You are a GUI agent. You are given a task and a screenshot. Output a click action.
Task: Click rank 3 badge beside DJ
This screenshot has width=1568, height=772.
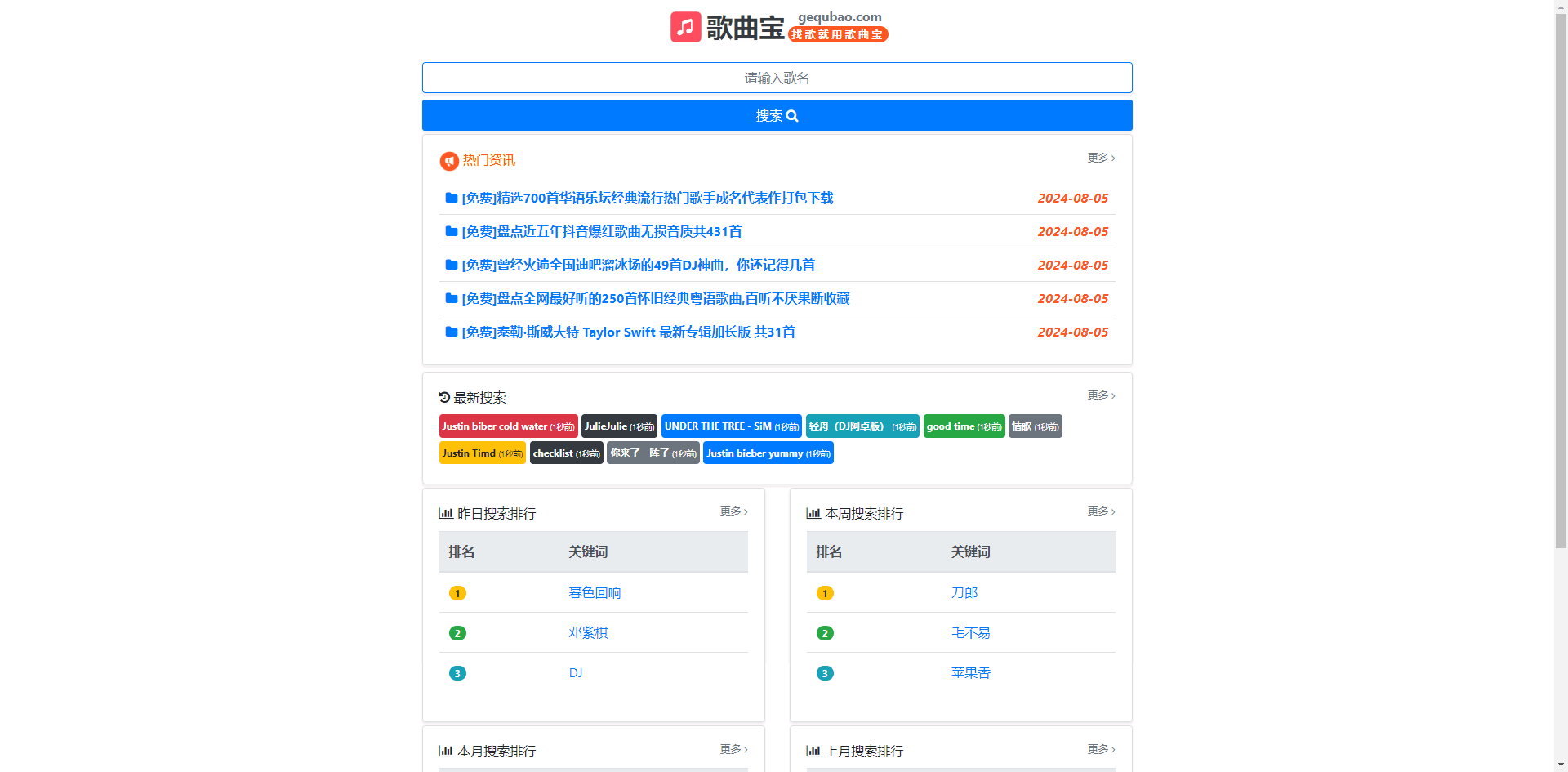click(457, 673)
